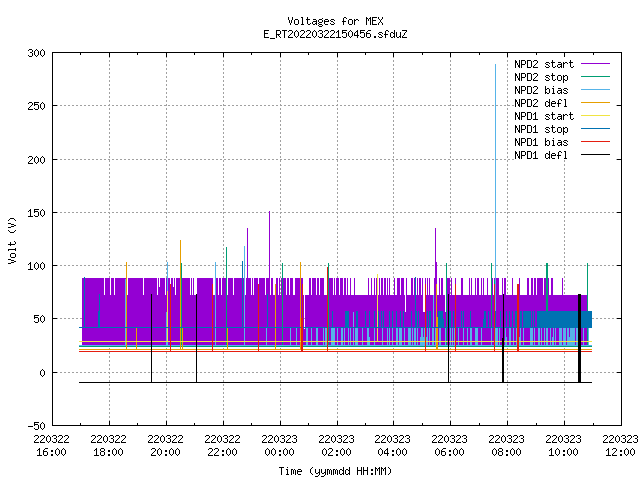The image size is (640, 480).
Task: Click the y-axis tick label -50
Action: pos(36,426)
